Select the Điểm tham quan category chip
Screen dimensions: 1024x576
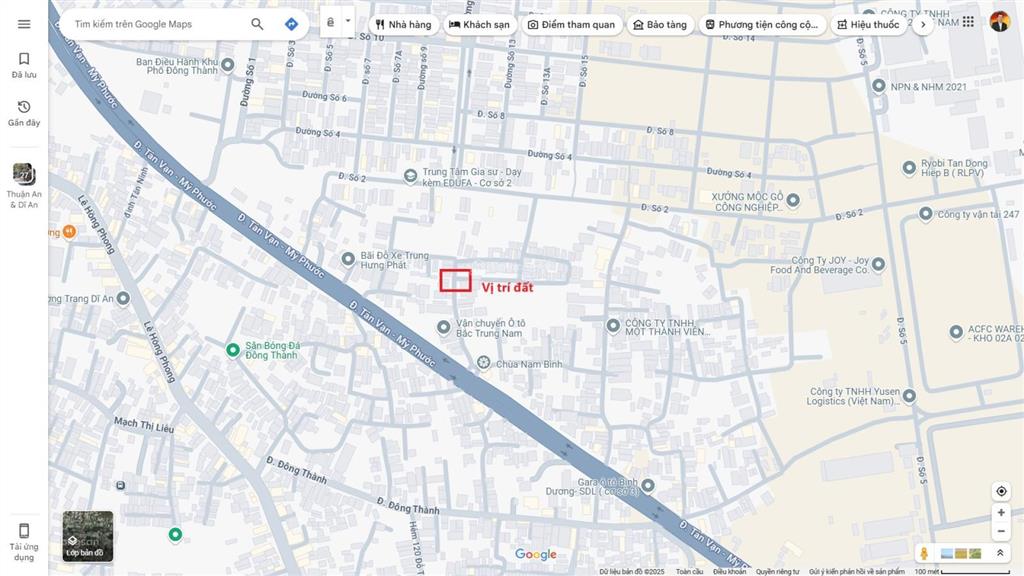point(571,25)
